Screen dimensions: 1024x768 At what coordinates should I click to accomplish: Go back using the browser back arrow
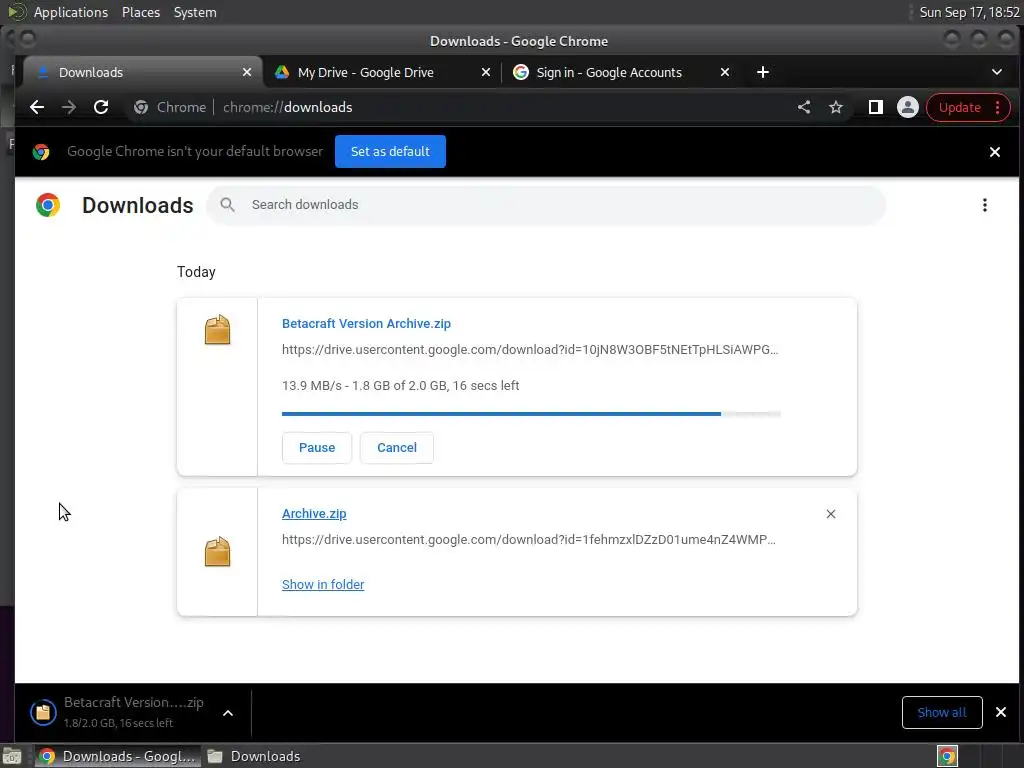(37, 107)
